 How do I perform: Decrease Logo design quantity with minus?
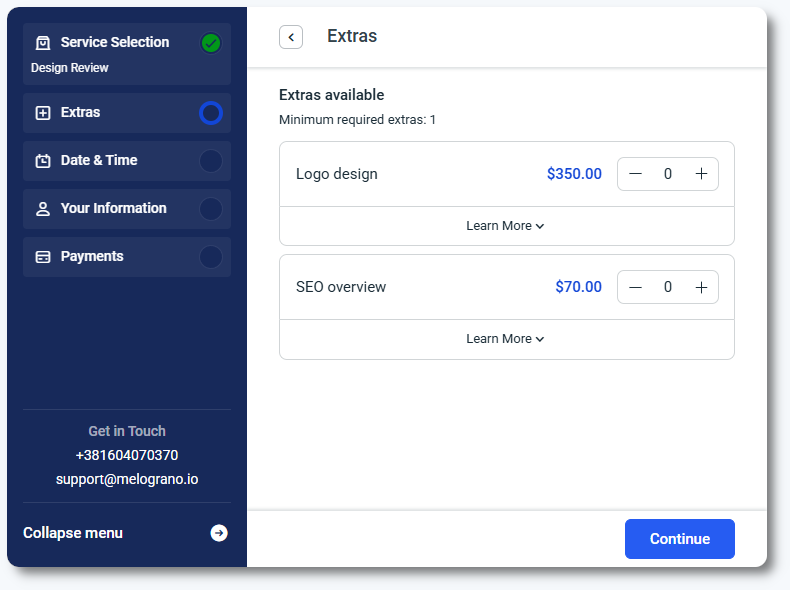click(x=635, y=174)
